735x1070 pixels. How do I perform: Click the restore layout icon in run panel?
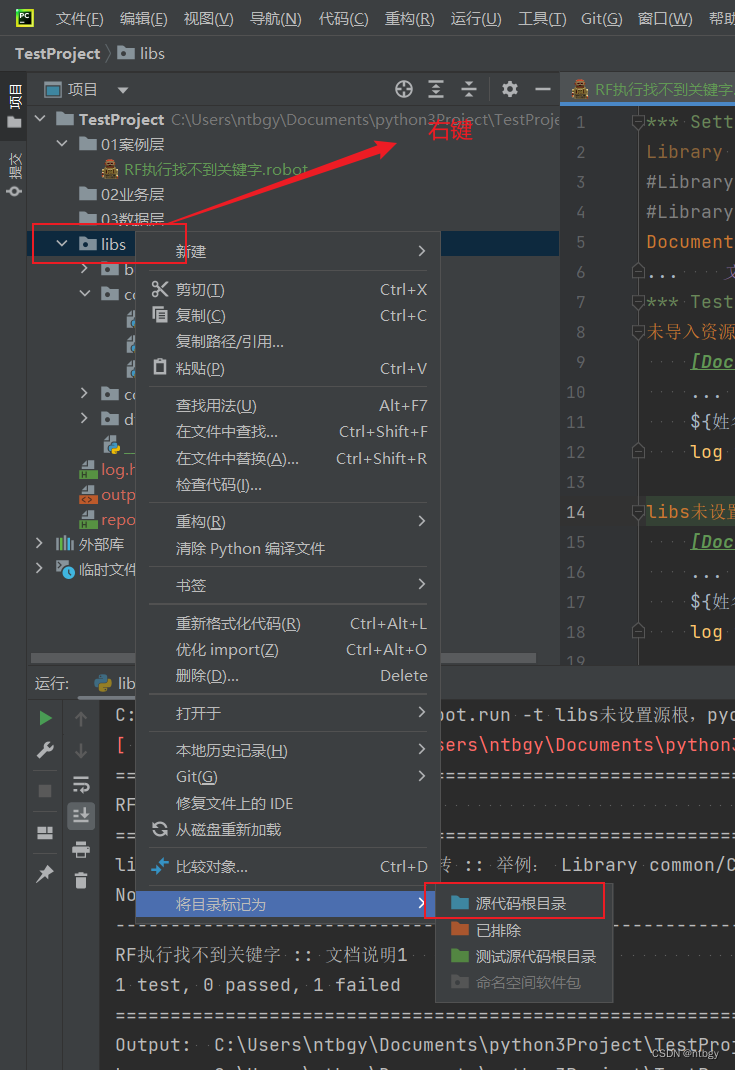[x=45, y=833]
